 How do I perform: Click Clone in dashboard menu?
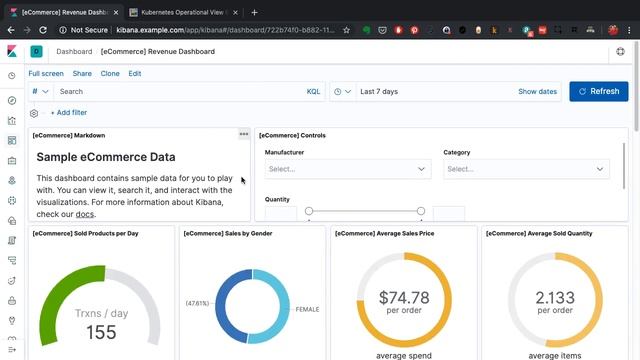tap(110, 73)
